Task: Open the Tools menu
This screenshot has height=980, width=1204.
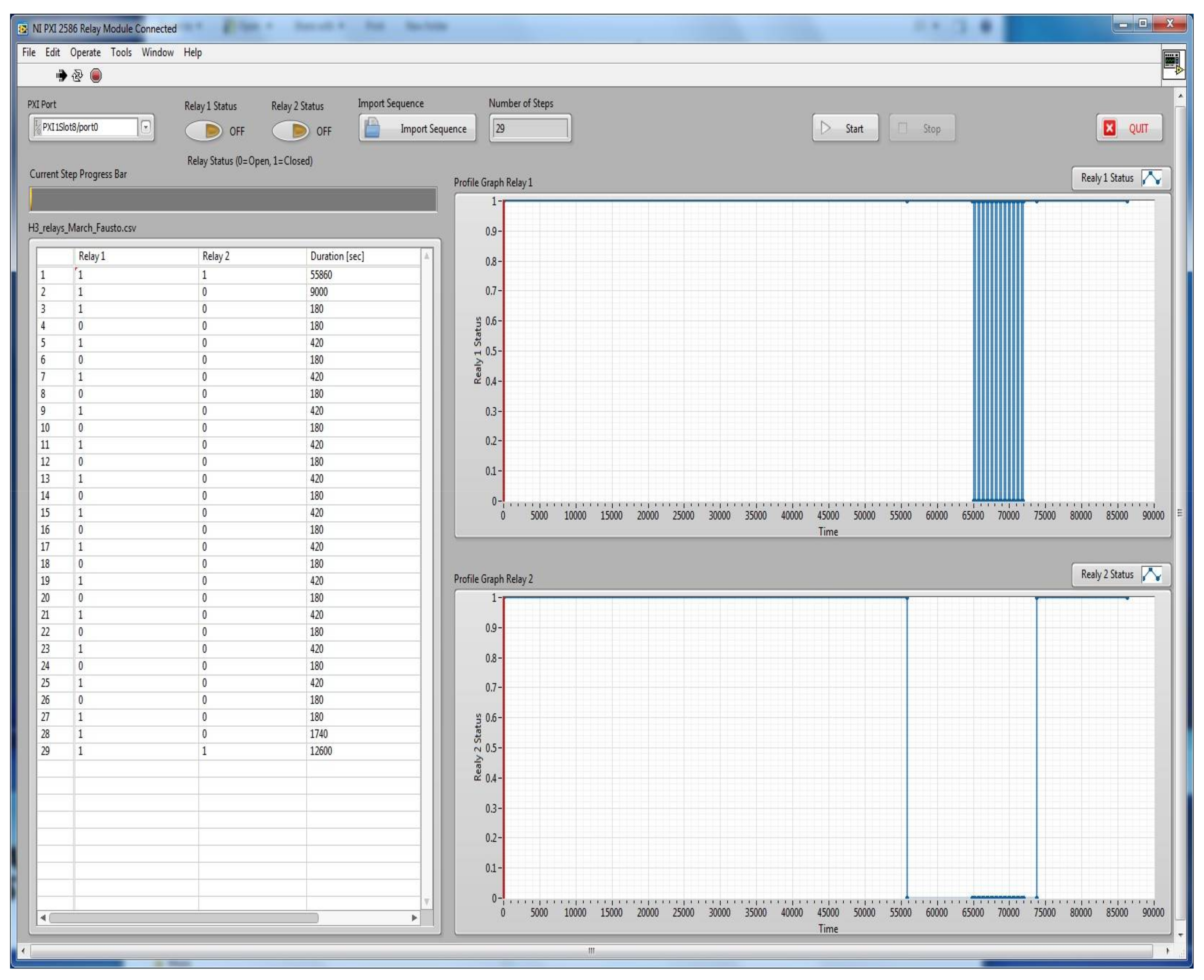Action: click(x=121, y=53)
